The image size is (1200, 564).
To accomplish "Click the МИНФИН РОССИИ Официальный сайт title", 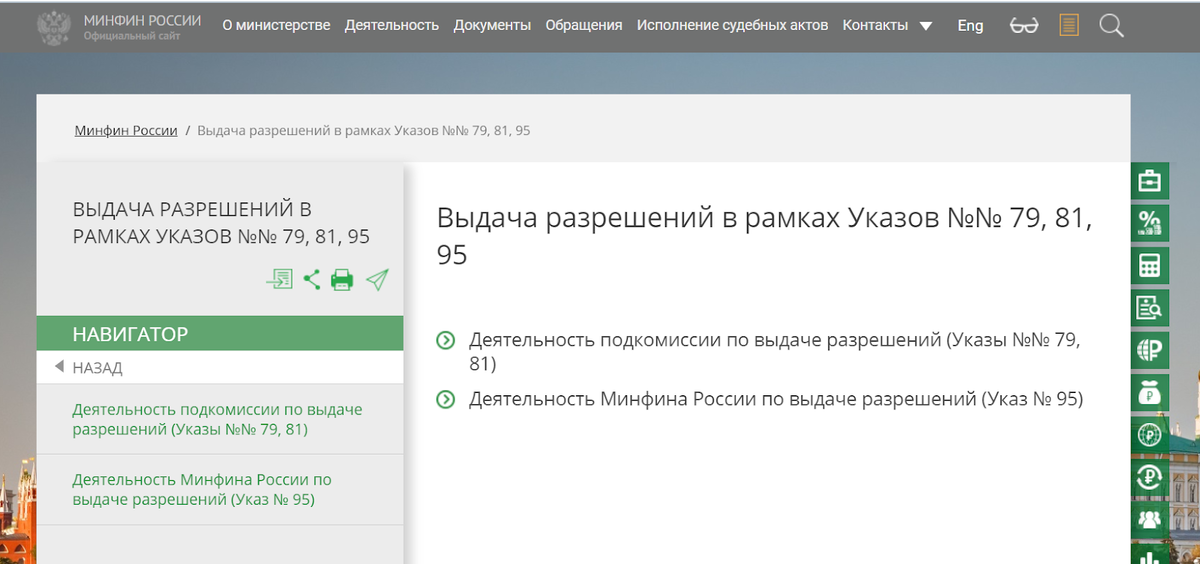I will [142, 28].
